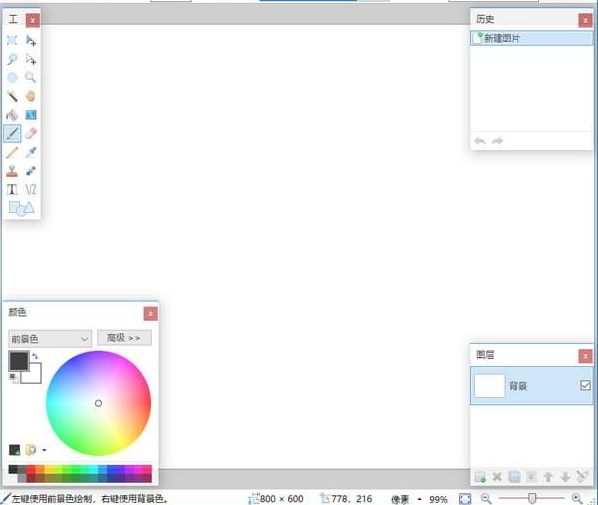Image resolution: width=598 pixels, height=505 pixels.
Task: Activate the Text tool
Action: pos(12,189)
